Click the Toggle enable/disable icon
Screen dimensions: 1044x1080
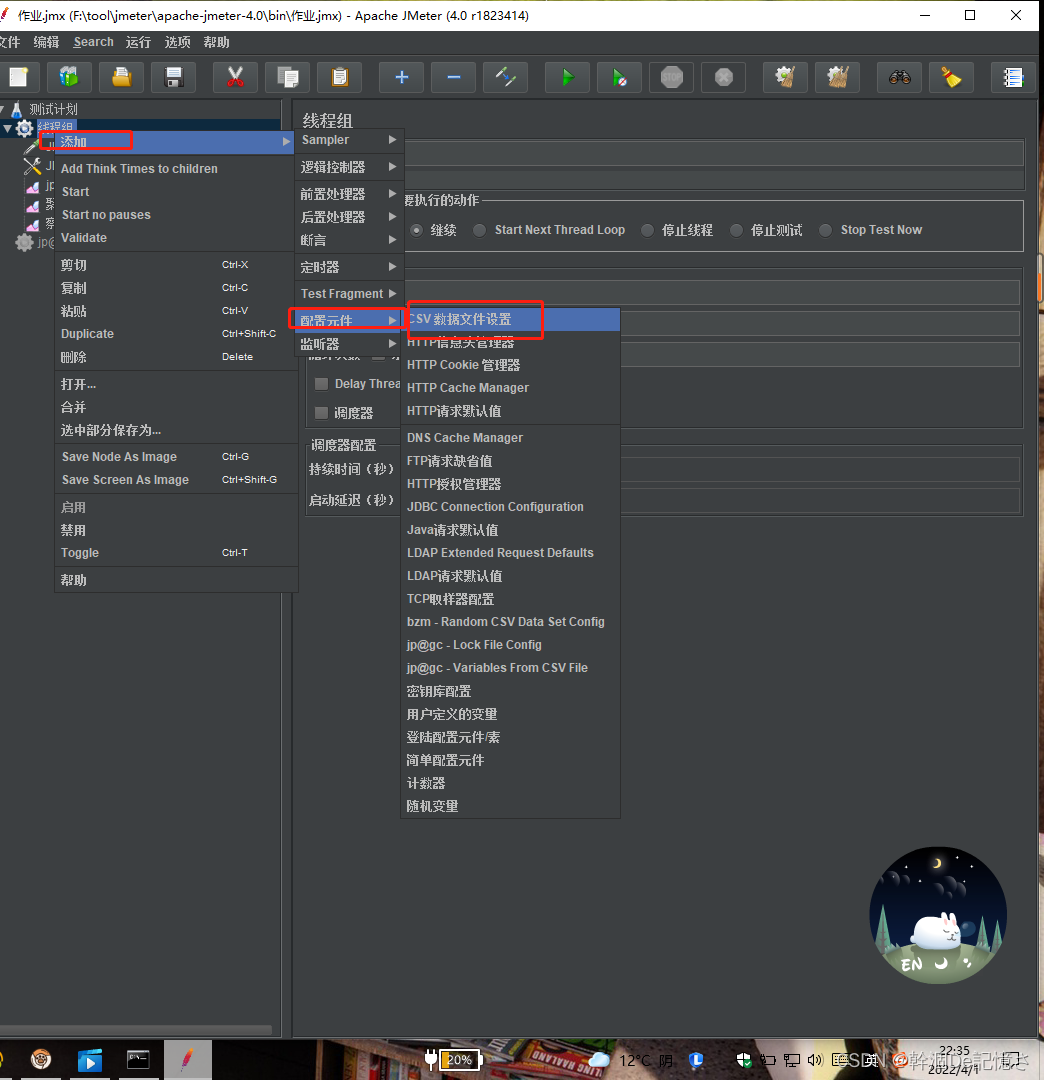(506, 77)
